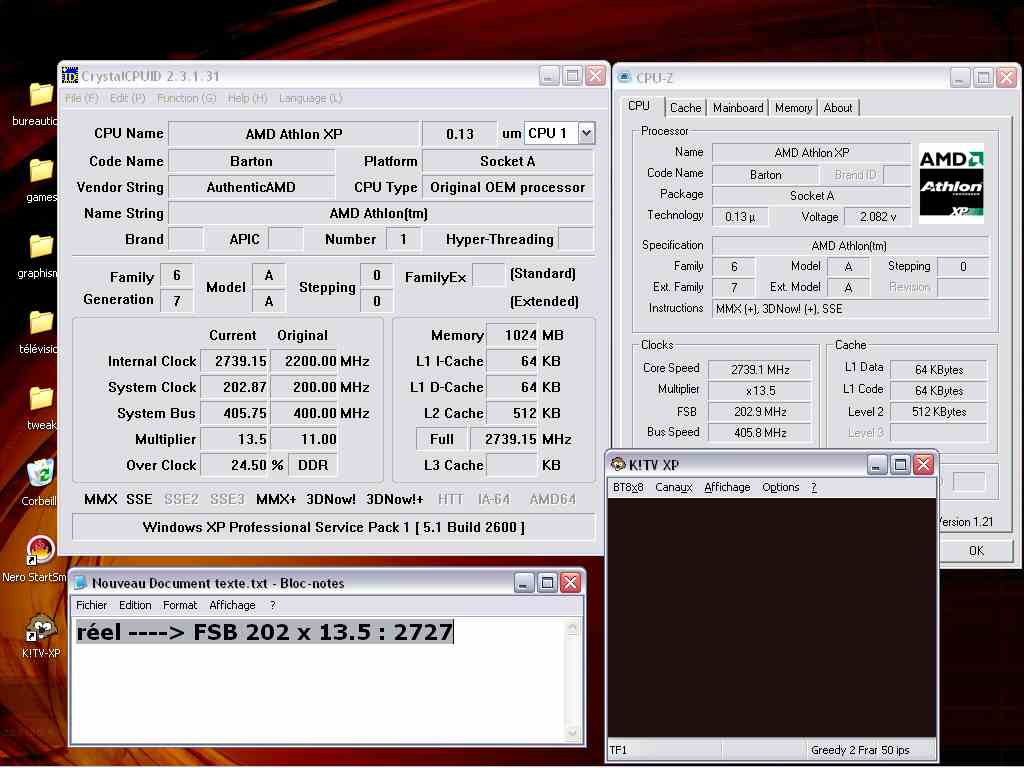1024x768 pixels.
Task: Switch to the Mainboard tab in CPU-Z
Action: tap(738, 108)
